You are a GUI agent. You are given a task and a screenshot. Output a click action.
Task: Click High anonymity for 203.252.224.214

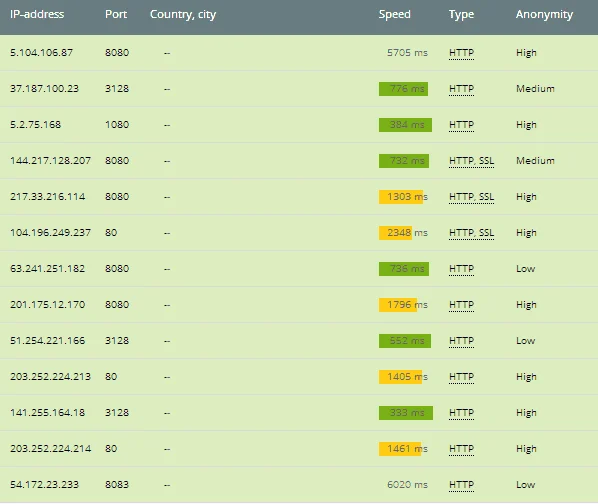tap(526, 449)
